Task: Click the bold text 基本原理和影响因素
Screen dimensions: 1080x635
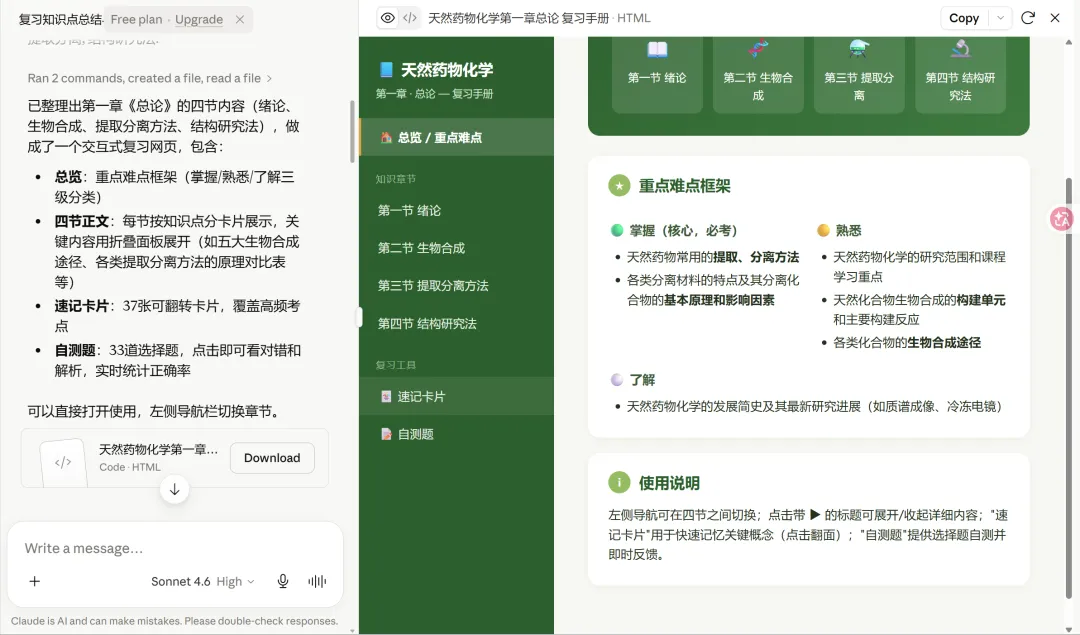Action: [719, 300]
